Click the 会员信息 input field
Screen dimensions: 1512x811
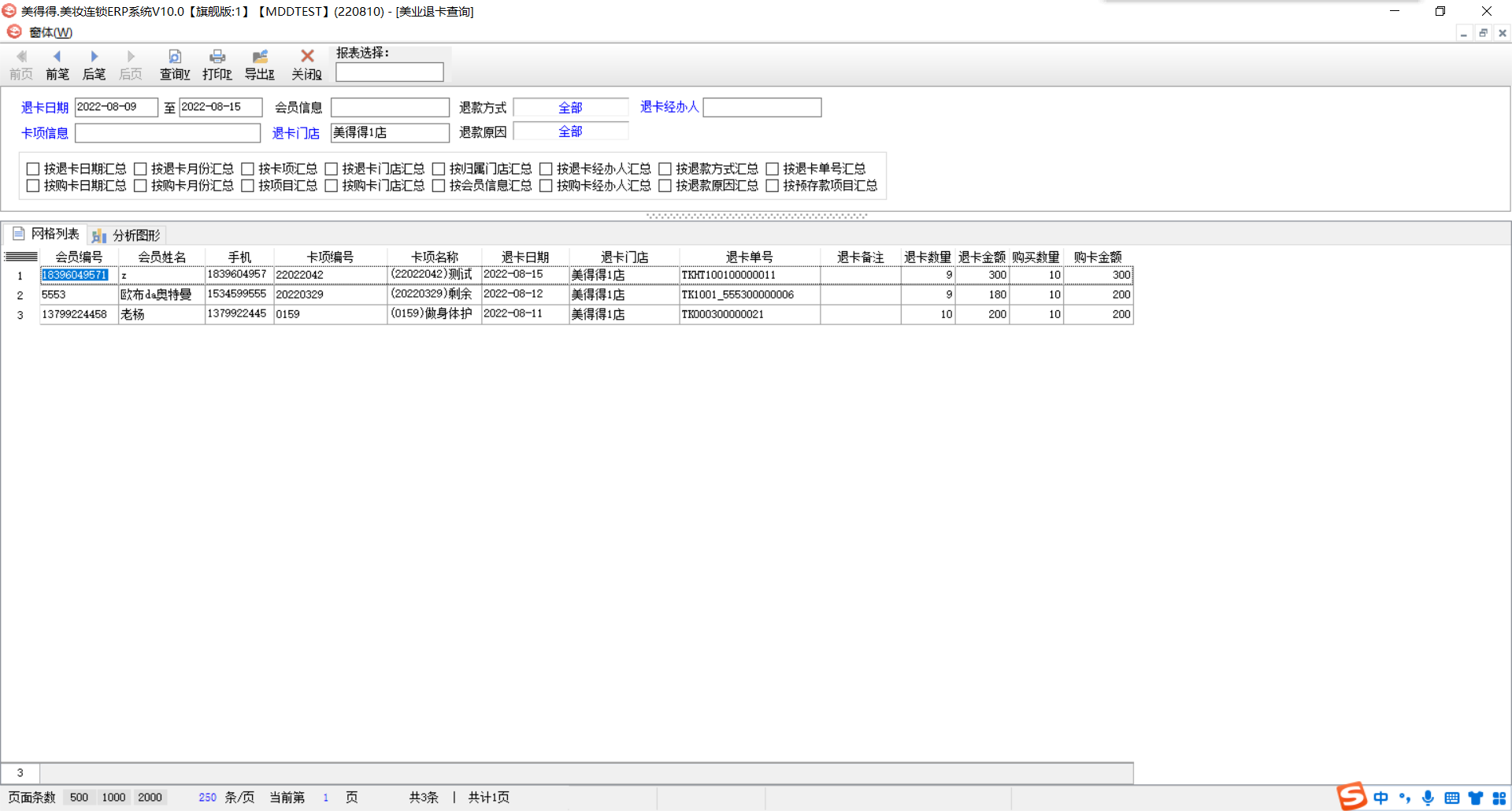[x=390, y=107]
